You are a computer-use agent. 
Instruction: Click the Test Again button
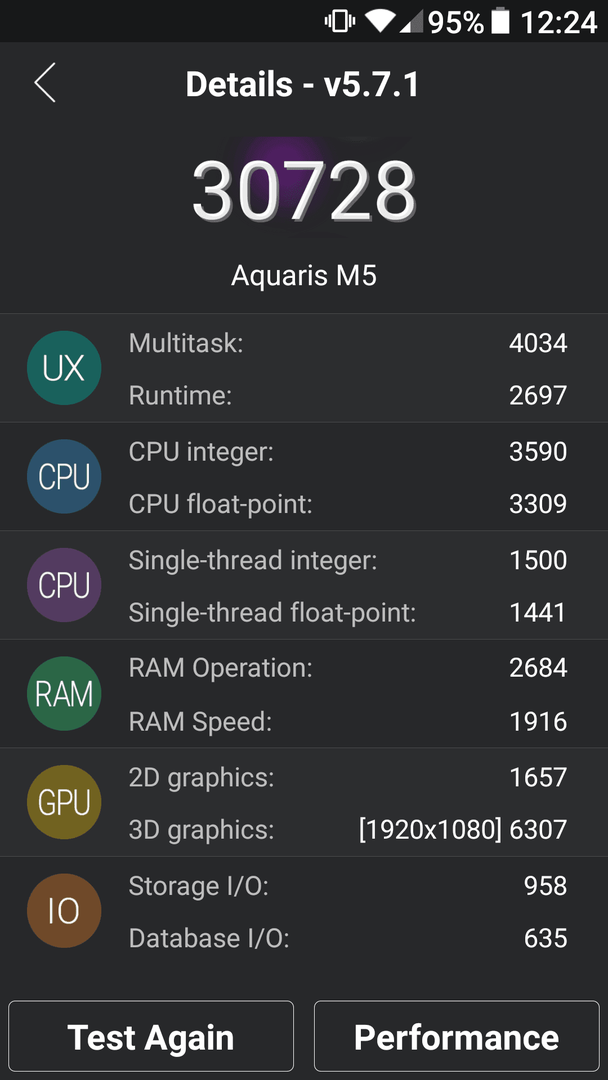[151, 1037]
